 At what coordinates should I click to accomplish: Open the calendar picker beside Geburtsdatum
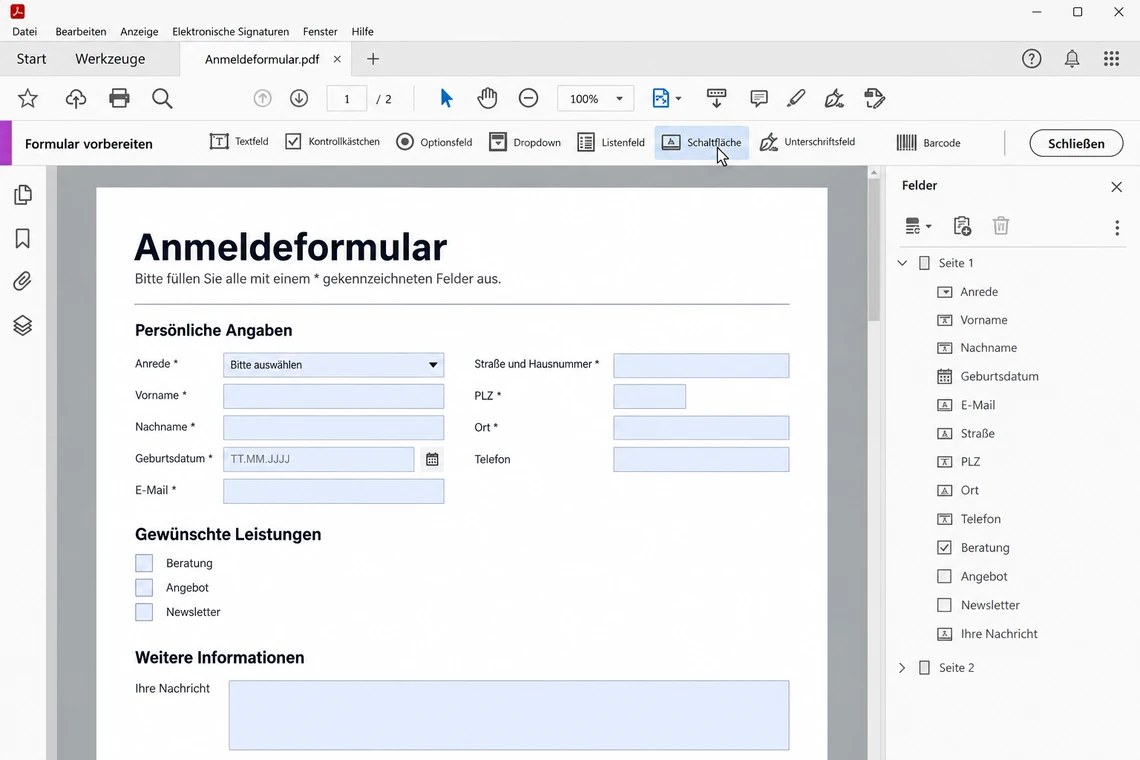[432, 460]
